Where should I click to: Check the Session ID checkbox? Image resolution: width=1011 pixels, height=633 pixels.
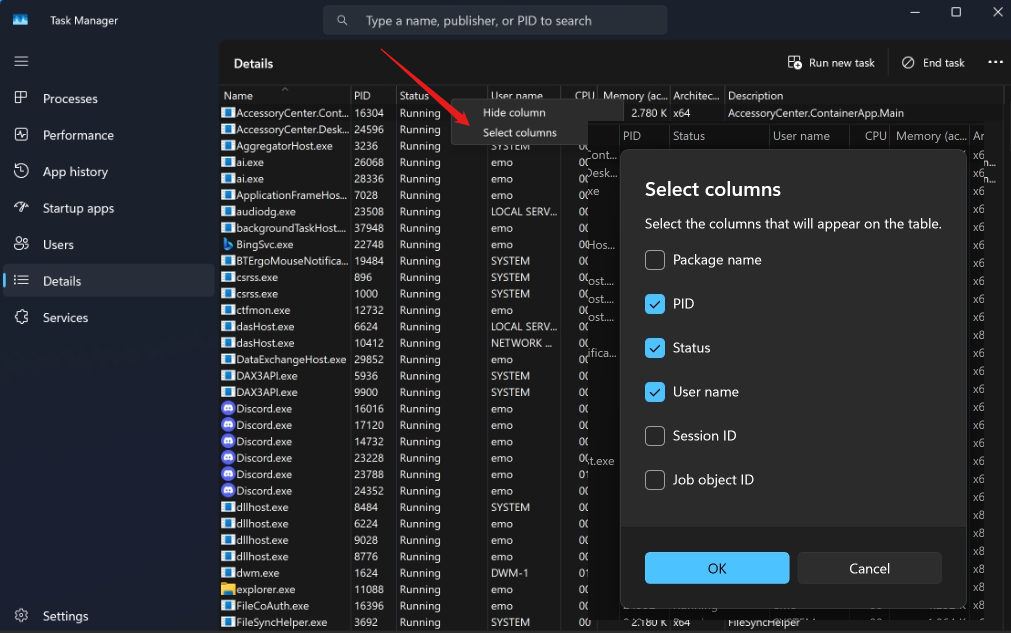point(655,436)
